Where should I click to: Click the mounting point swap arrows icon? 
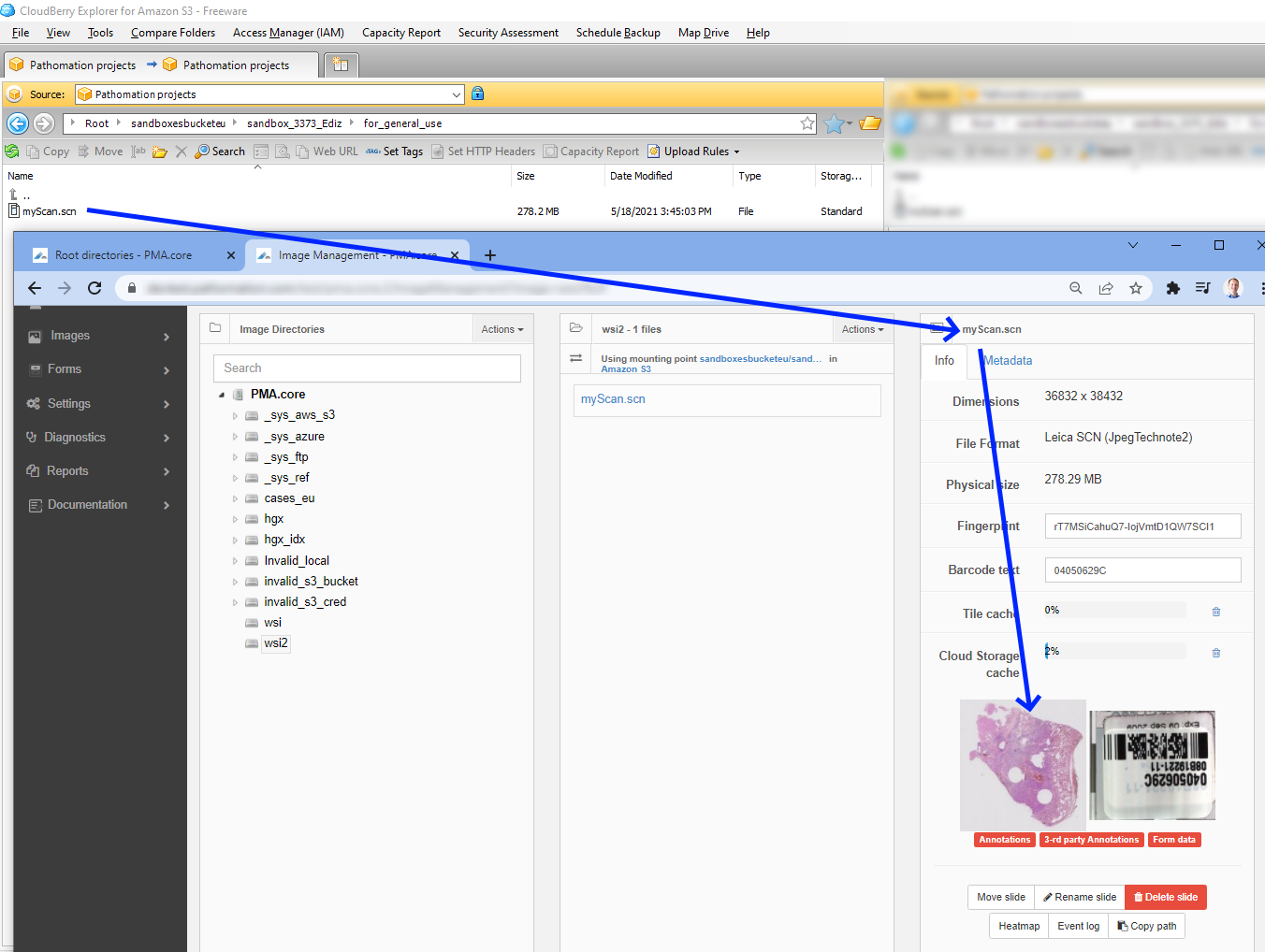click(576, 358)
